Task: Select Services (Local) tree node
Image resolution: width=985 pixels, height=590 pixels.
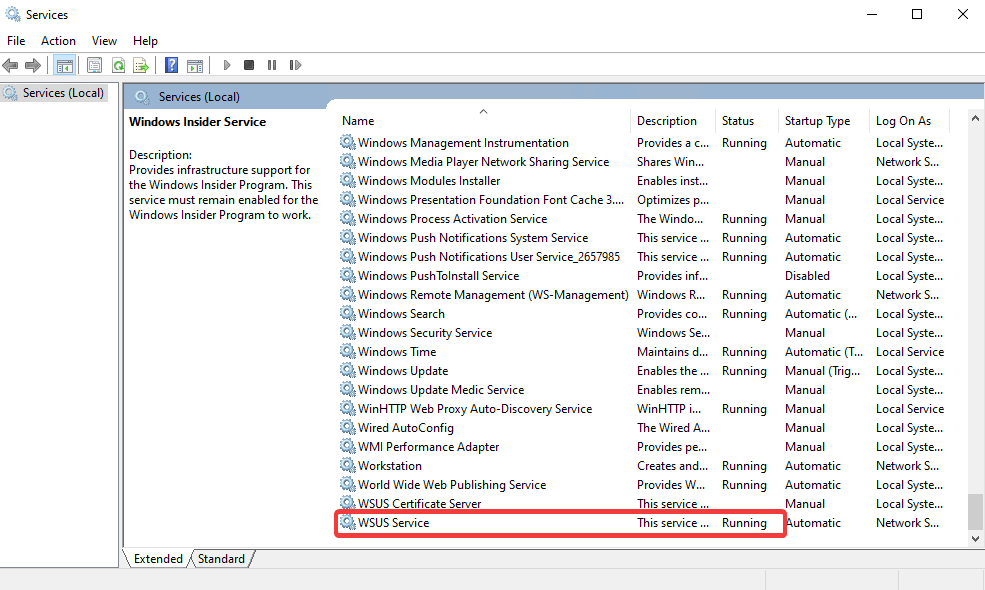Action: click(x=63, y=93)
